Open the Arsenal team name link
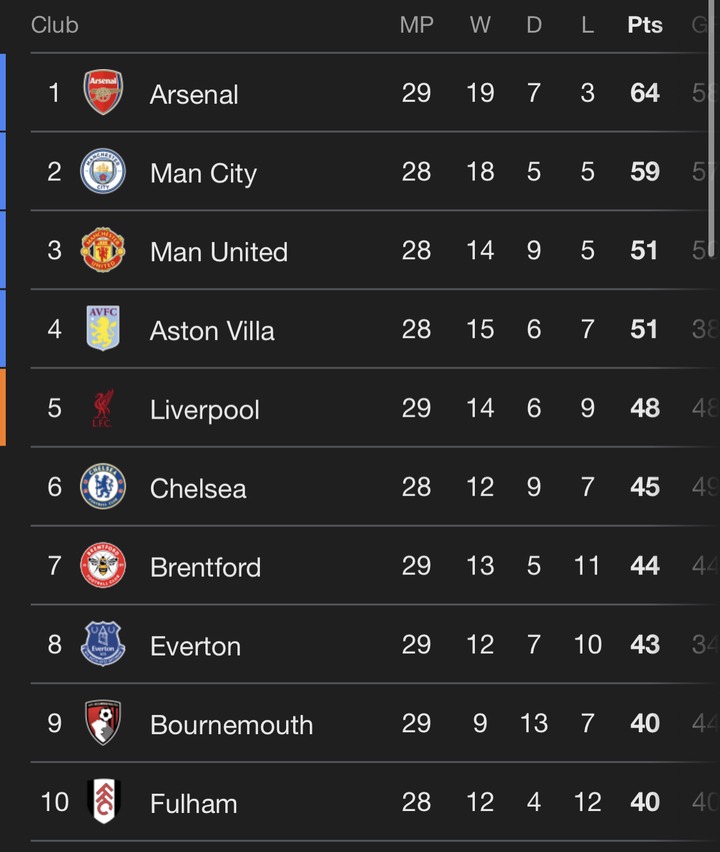The image size is (720, 852). coord(194,95)
